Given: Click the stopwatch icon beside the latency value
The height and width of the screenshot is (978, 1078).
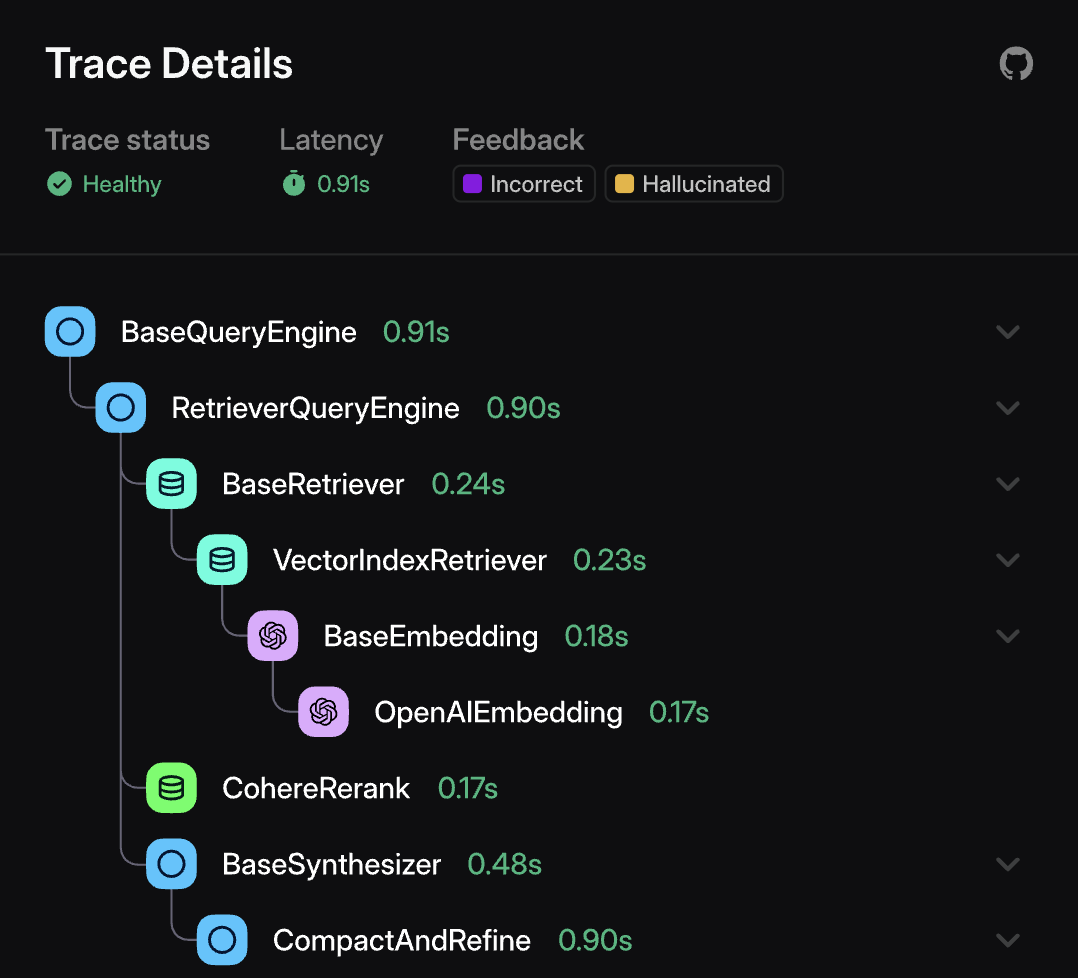Looking at the screenshot, I should coord(293,184).
